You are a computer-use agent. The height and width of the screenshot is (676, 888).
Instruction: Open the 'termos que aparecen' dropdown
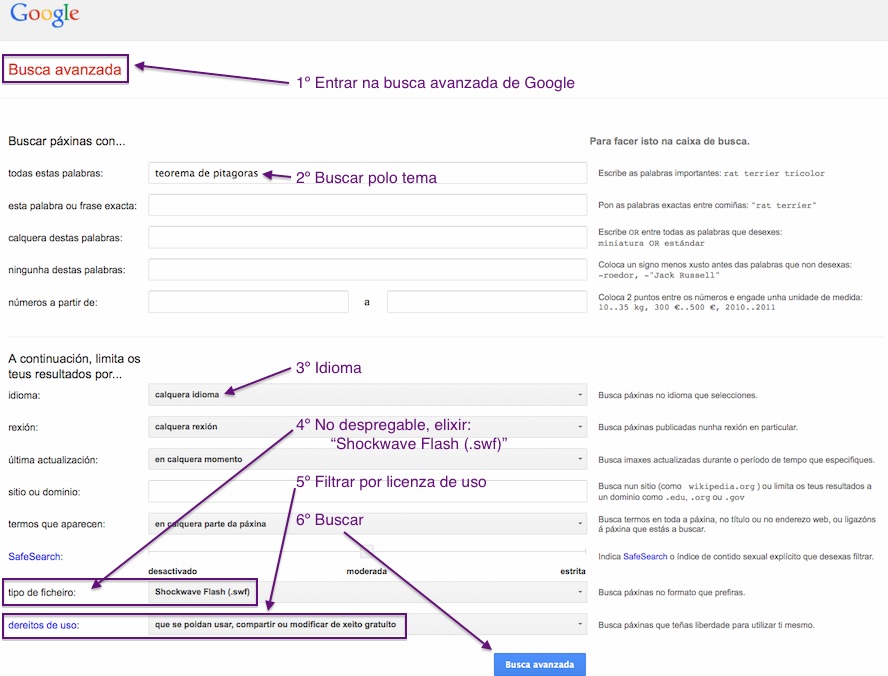pyautogui.click(x=365, y=523)
